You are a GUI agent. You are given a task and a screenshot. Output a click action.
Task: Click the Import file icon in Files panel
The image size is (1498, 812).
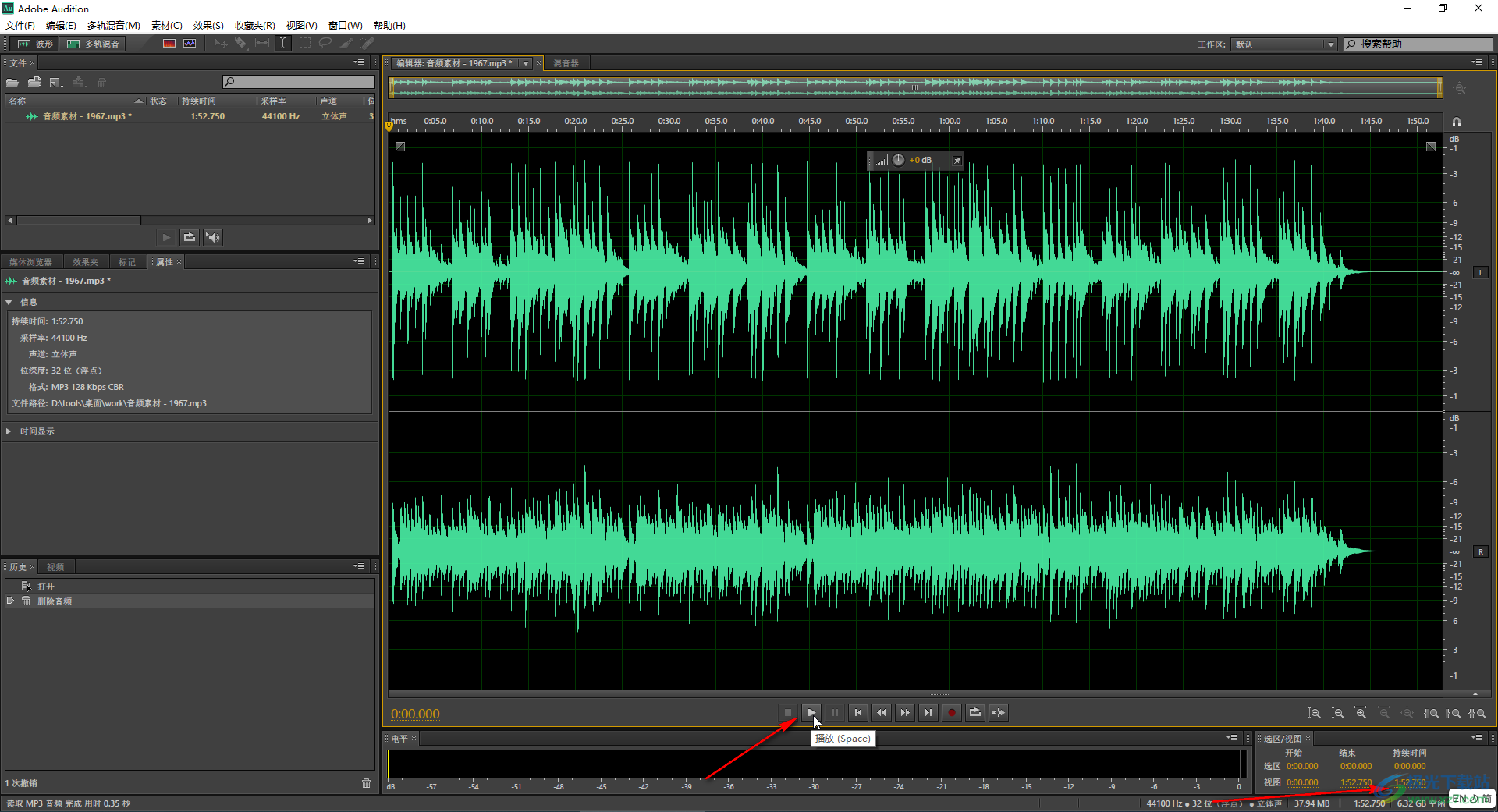coord(34,82)
